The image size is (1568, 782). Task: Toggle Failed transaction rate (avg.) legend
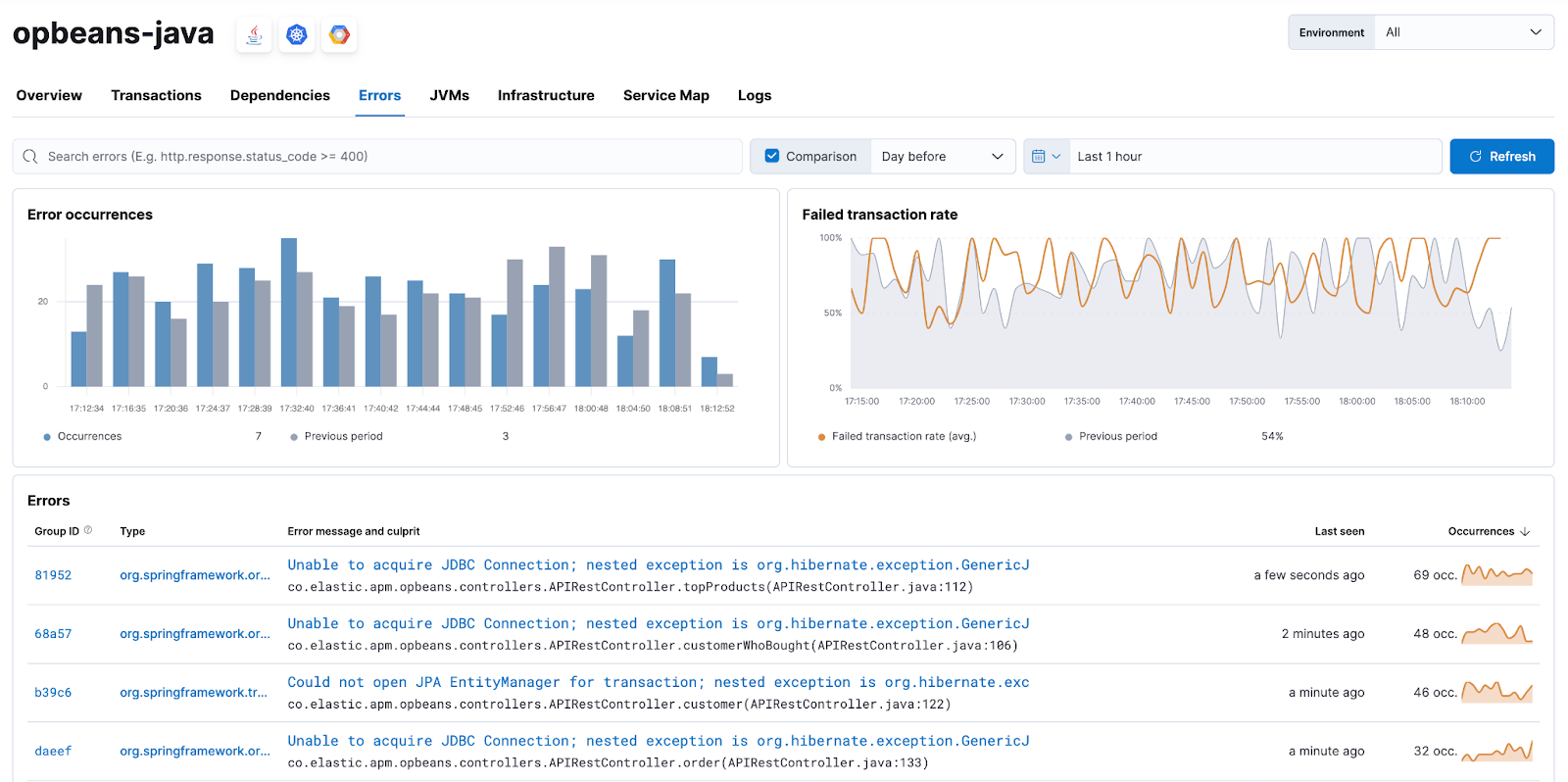coord(904,436)
